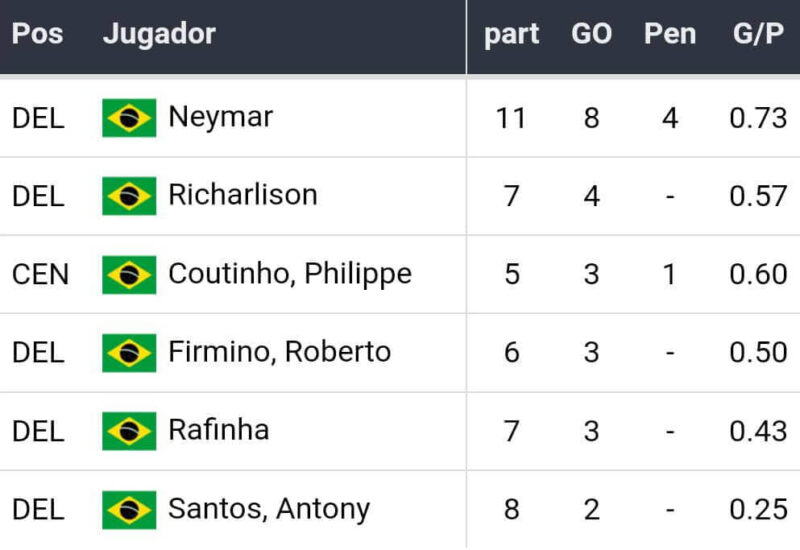Open Richarlison's player name link
Viewport: 800px width, 550px height.
(x=243, y=195)
